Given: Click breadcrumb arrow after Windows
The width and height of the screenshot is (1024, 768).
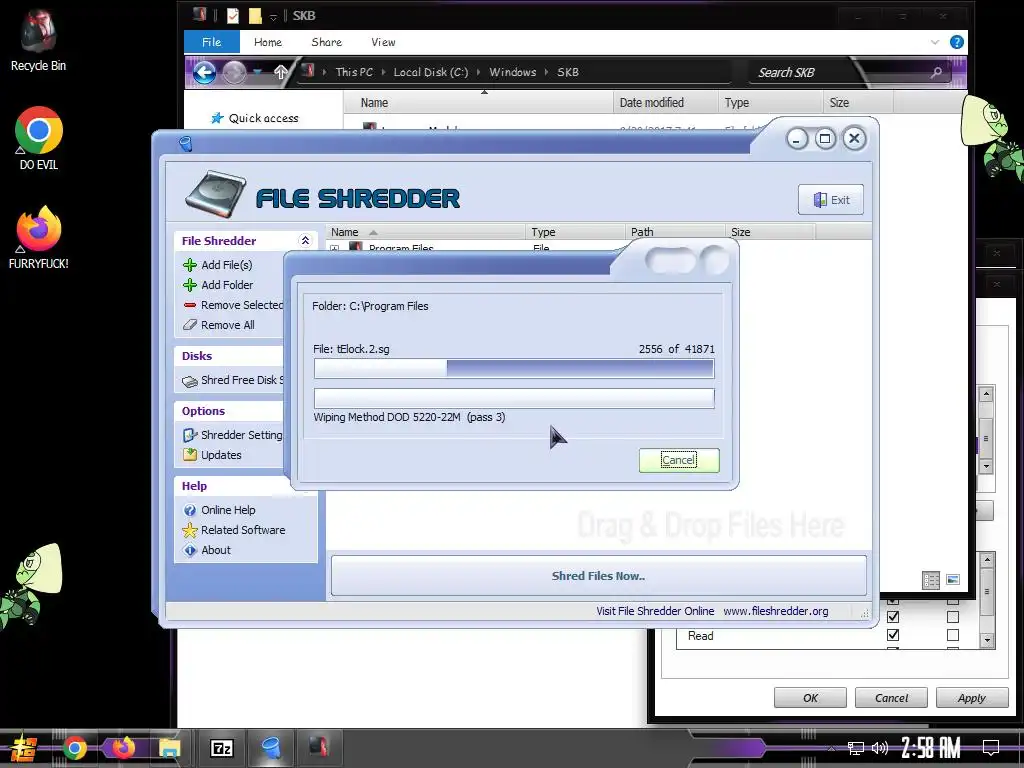Looking at the screenshot, I should pos(547,72).
